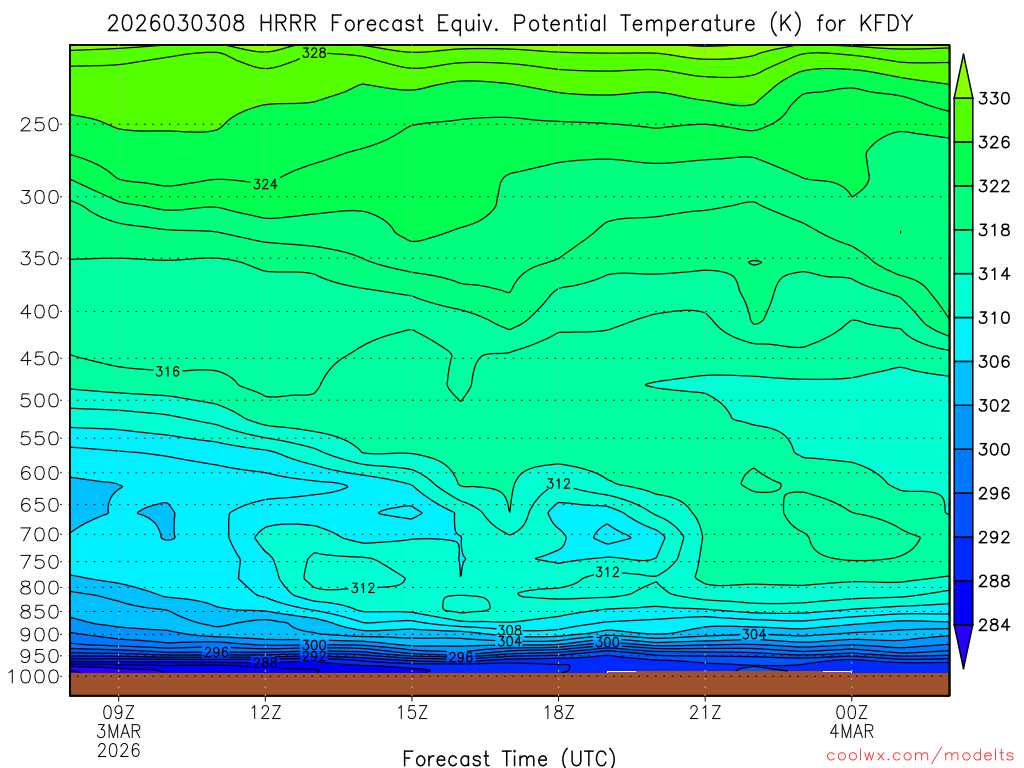
Task: Click the 400 pressure level label
Action: click(x=40, y=312)
